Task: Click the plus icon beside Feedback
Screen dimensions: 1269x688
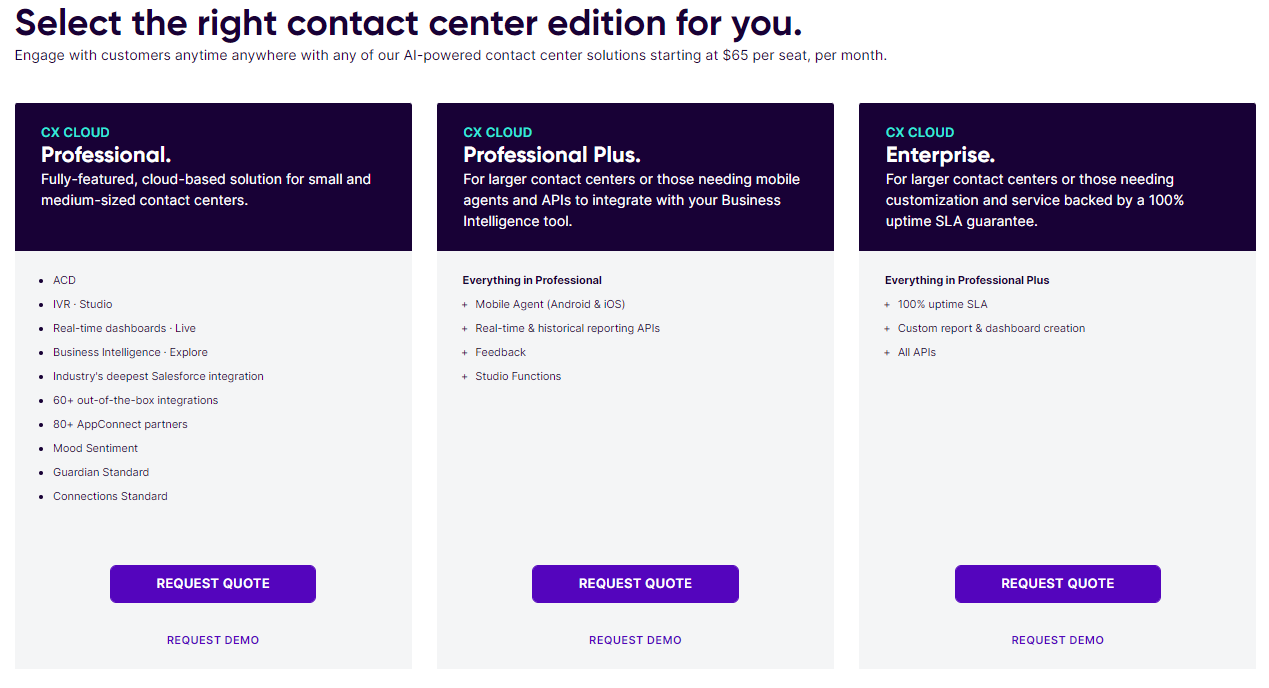Action: (x=465, y=353)
